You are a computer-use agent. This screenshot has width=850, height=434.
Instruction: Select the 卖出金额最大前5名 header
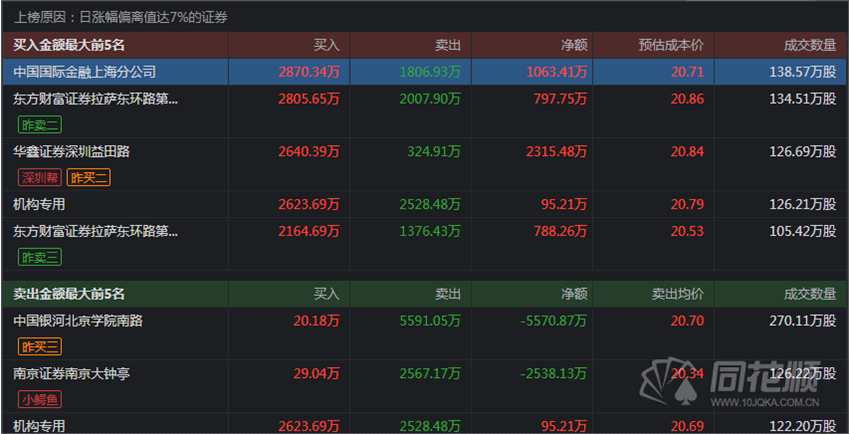[x=69, y=294]
